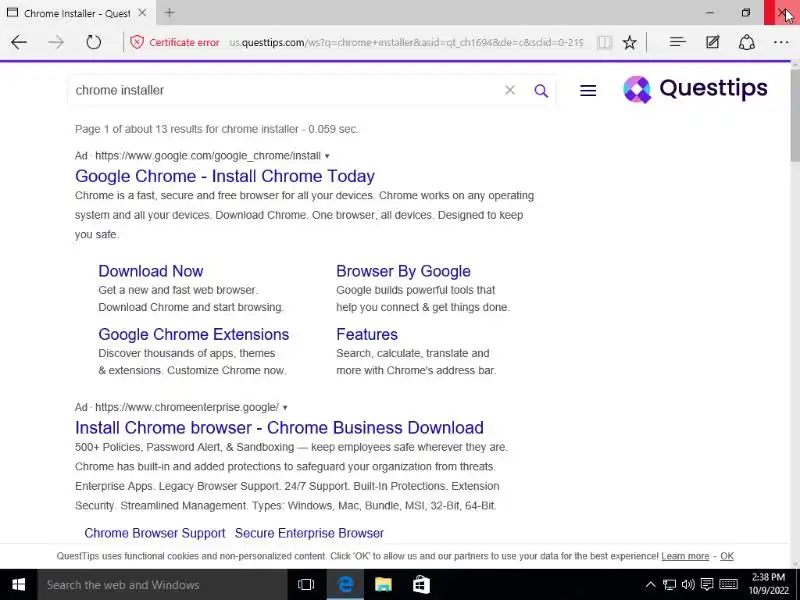Open the Certificate error shield warning
This screenshot has height=600, width=800.
point(137,42)
